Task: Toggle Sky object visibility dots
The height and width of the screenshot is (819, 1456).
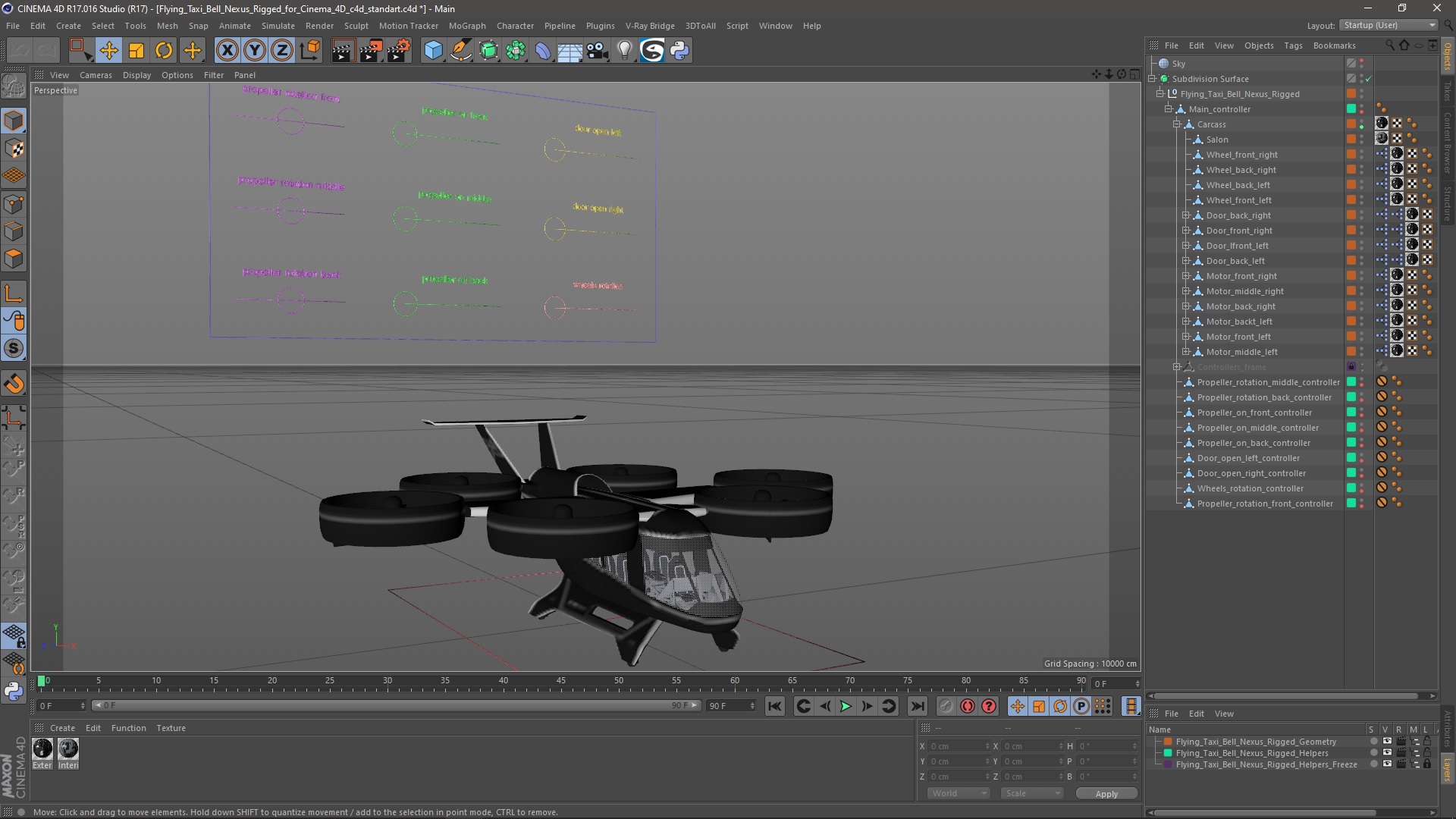Action: 1362,64
